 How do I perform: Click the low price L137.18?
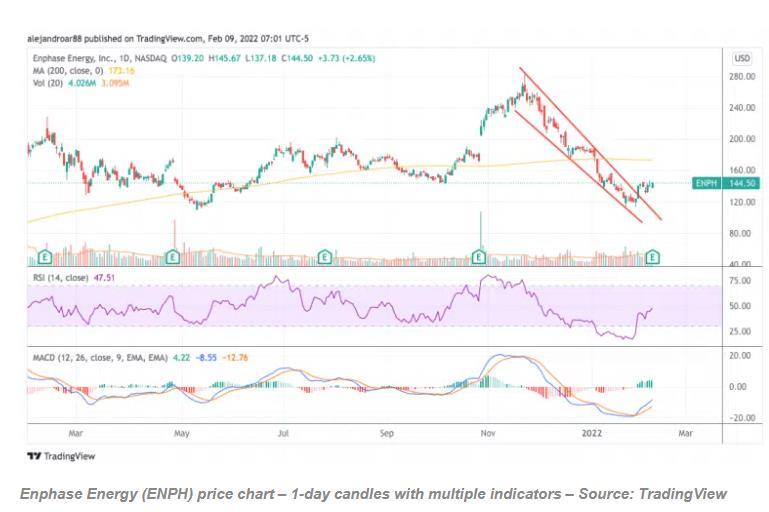click(x=261, y=58)
